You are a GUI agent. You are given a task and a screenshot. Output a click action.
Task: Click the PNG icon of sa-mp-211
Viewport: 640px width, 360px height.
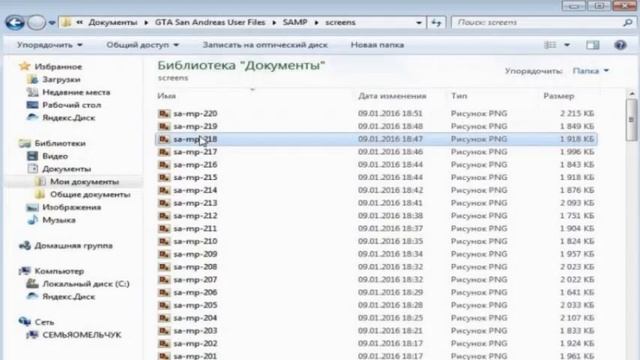pos(164,229)
